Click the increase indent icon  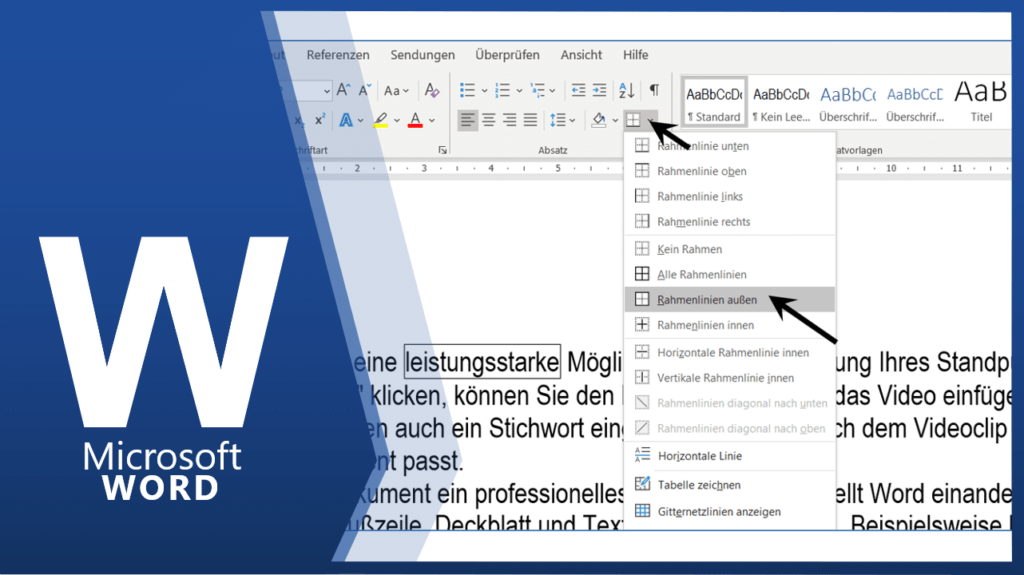pos(599,90)
